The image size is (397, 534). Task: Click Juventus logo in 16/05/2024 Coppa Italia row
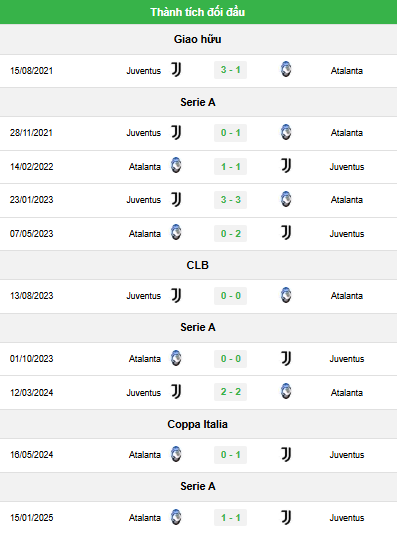tap(286, 454)
